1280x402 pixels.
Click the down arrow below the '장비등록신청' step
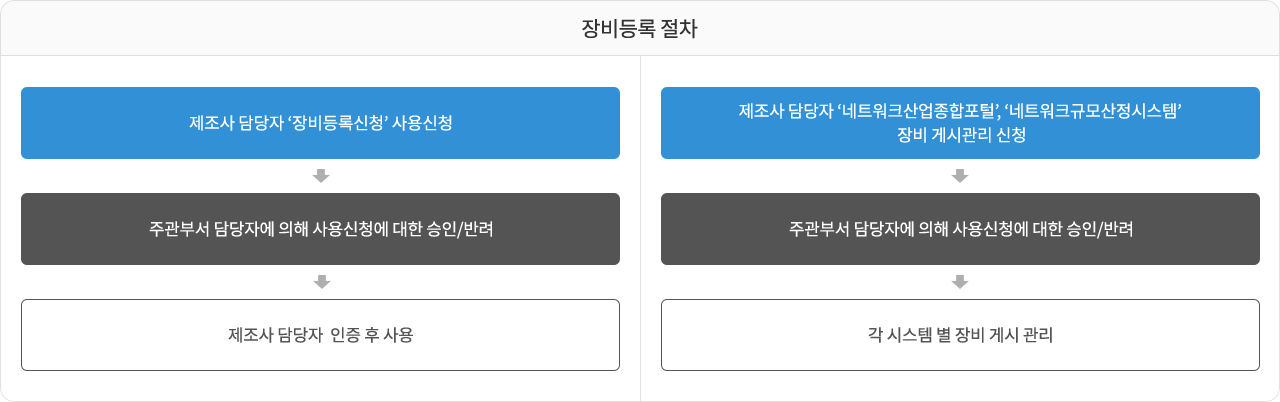click(321, 176)
